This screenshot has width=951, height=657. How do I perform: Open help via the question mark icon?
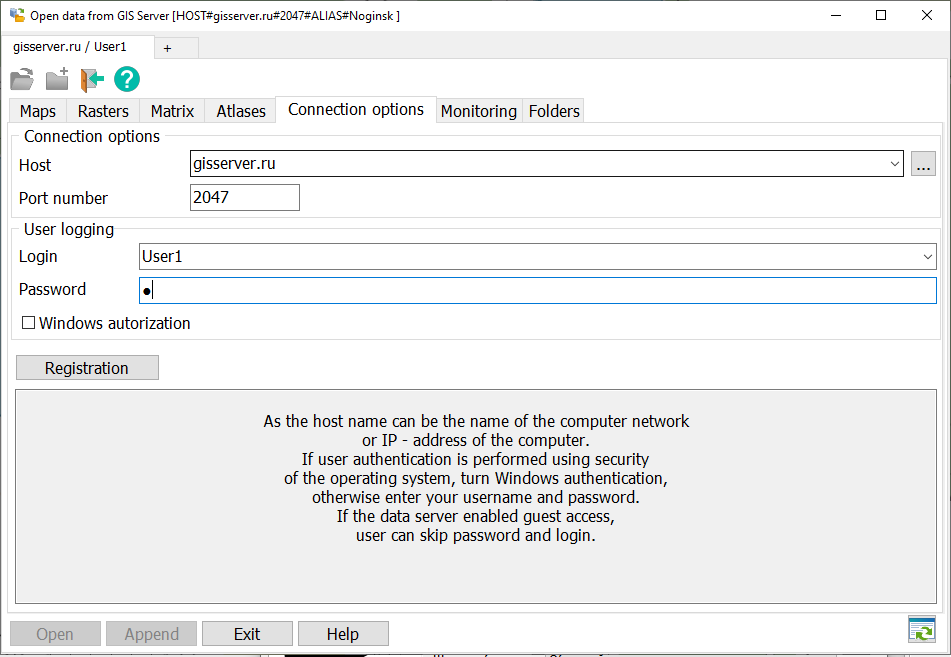point(127,80)
